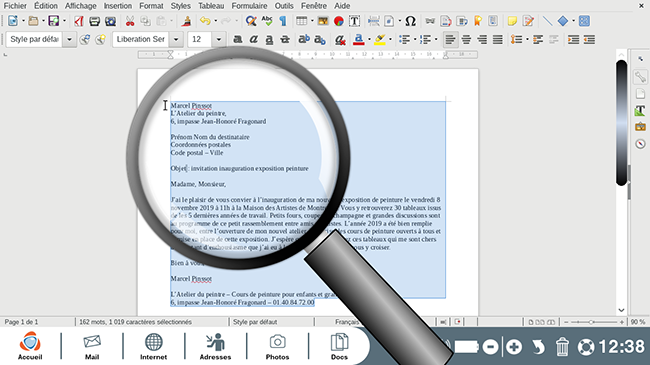The height and width of the screenshot is (365, 650).
Task: Click the font color red A swatch
Action: click(x=359, y=39)
